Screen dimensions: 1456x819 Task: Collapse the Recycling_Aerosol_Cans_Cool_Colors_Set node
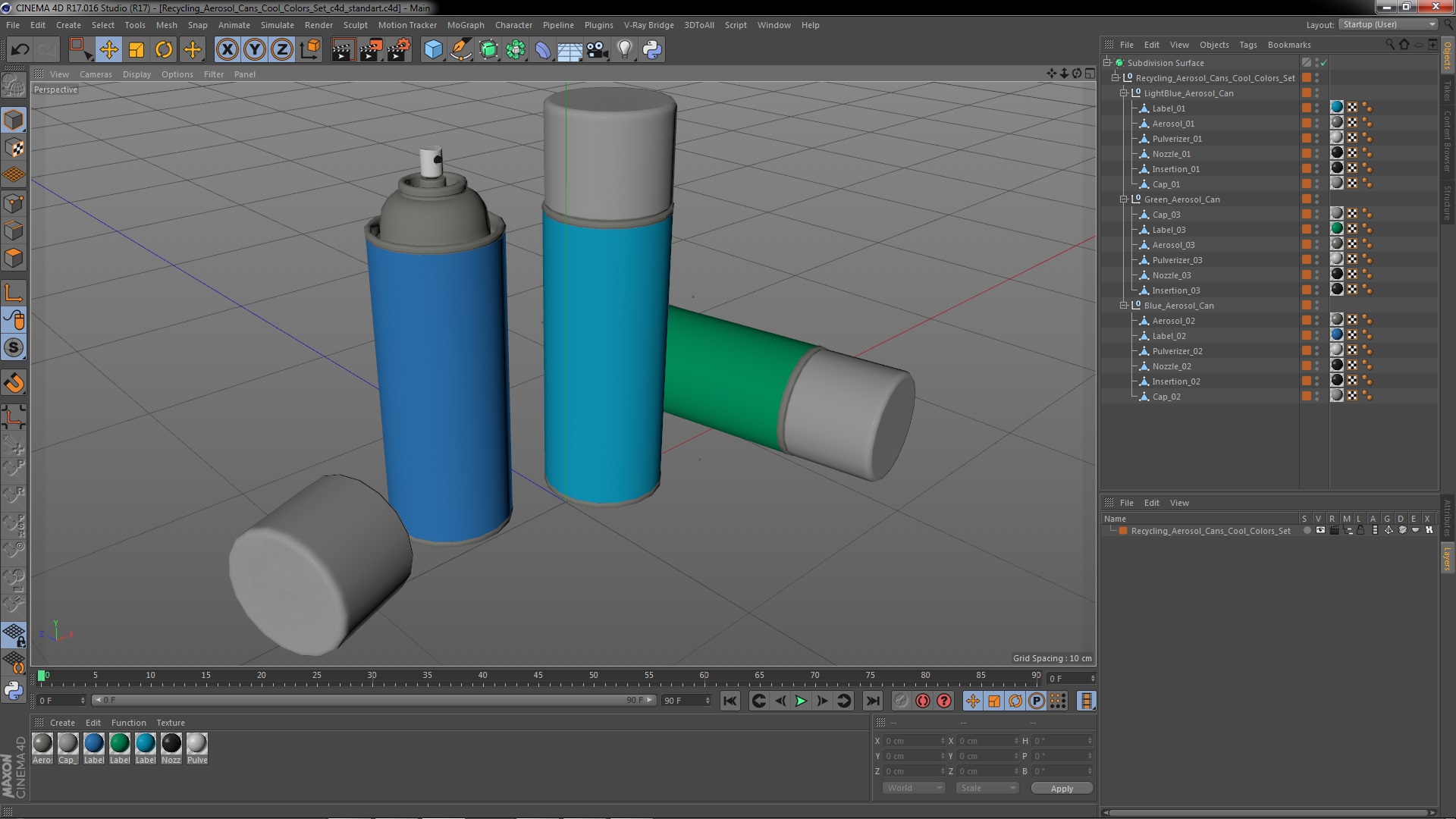tap(1116, 78)
